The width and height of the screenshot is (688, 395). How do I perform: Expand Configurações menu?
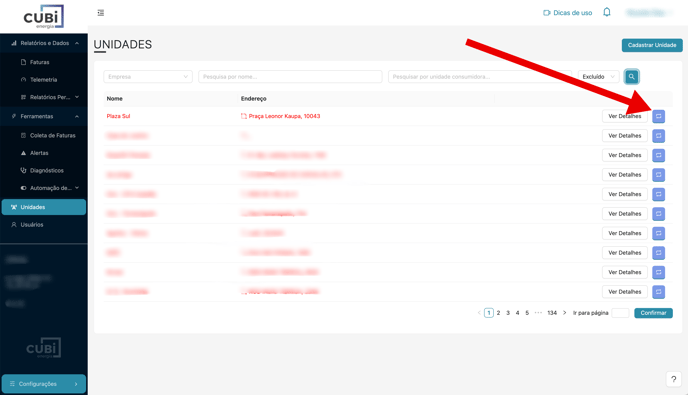pyautogui.click(x=44, y=384)
